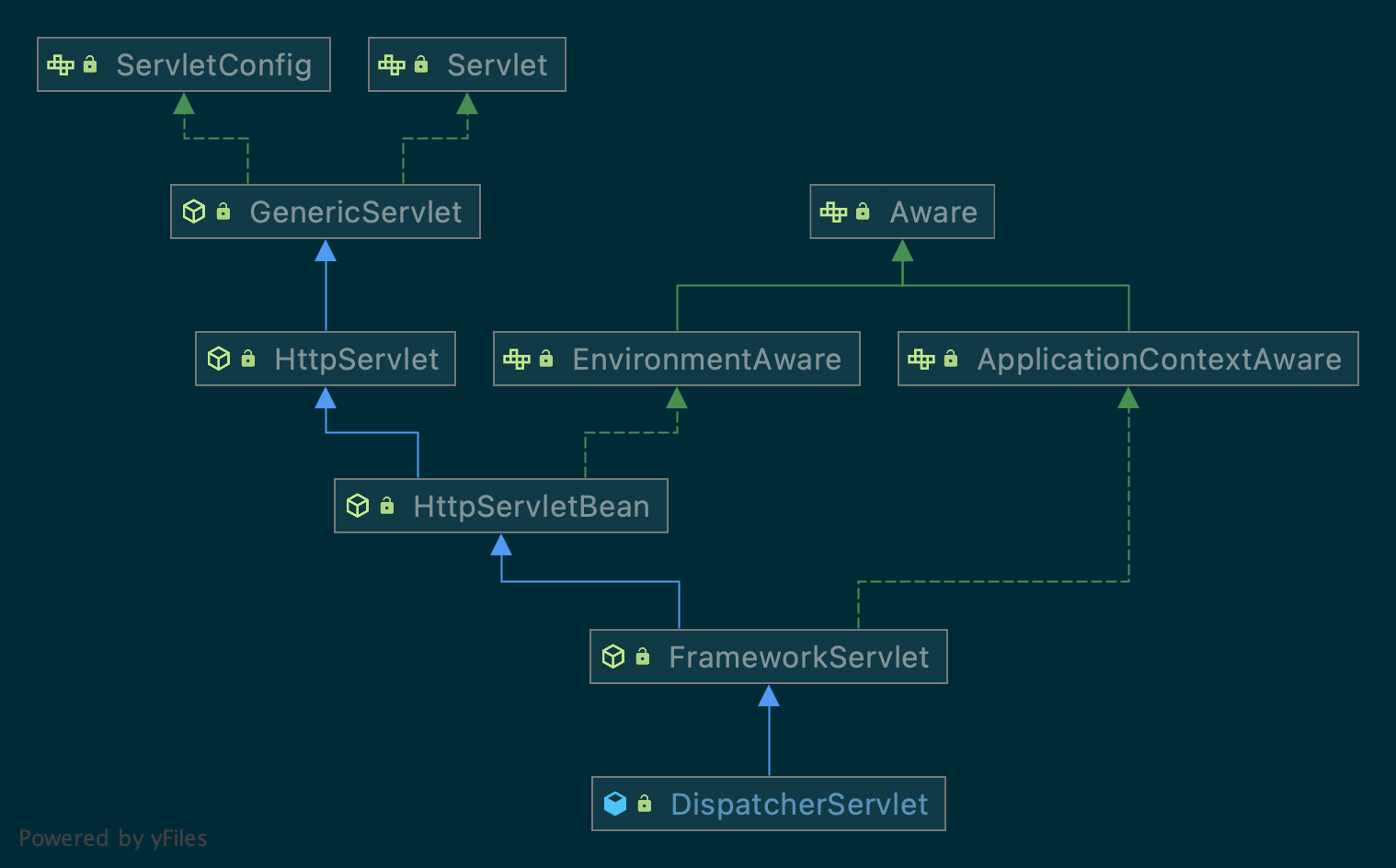
Task: Select the GenericServlet class label
Action: [356, 212]
